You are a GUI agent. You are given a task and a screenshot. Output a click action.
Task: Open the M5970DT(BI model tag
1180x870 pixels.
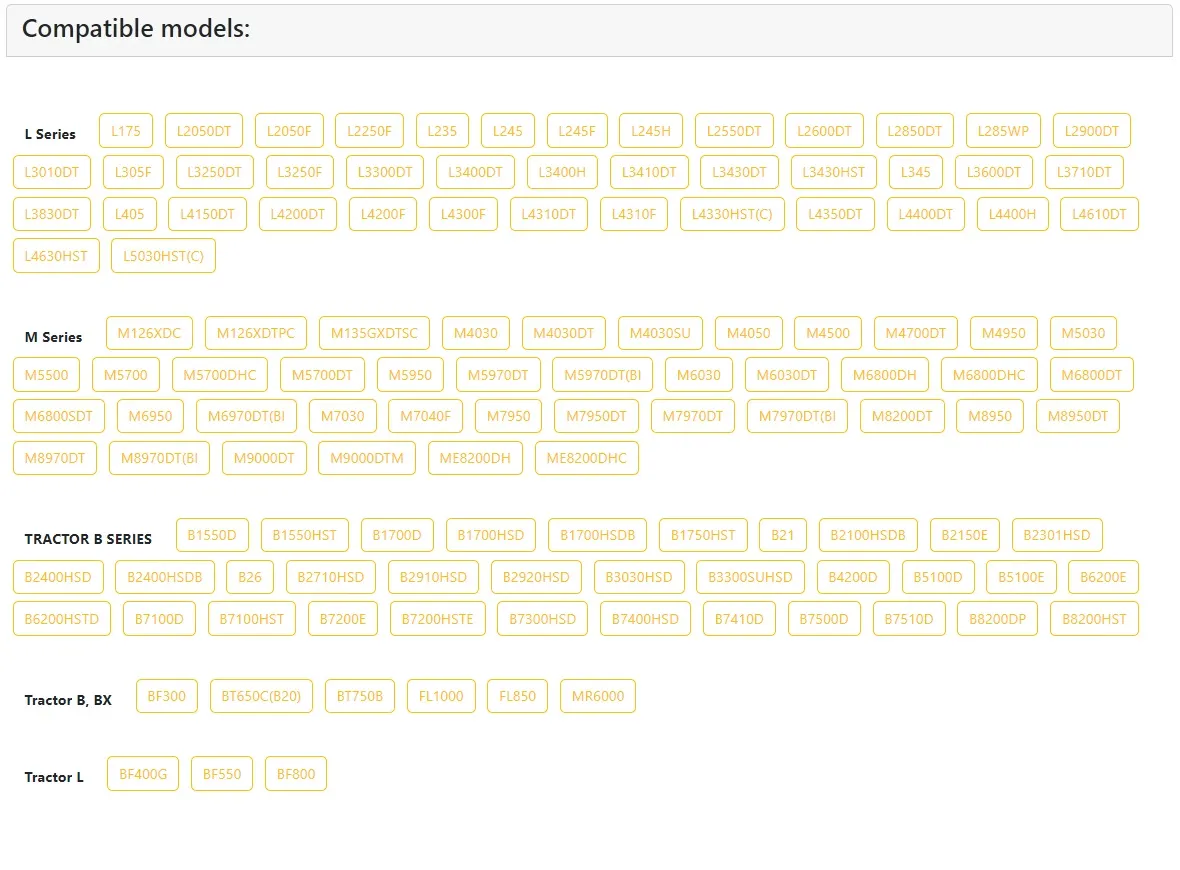click(603, 375)
